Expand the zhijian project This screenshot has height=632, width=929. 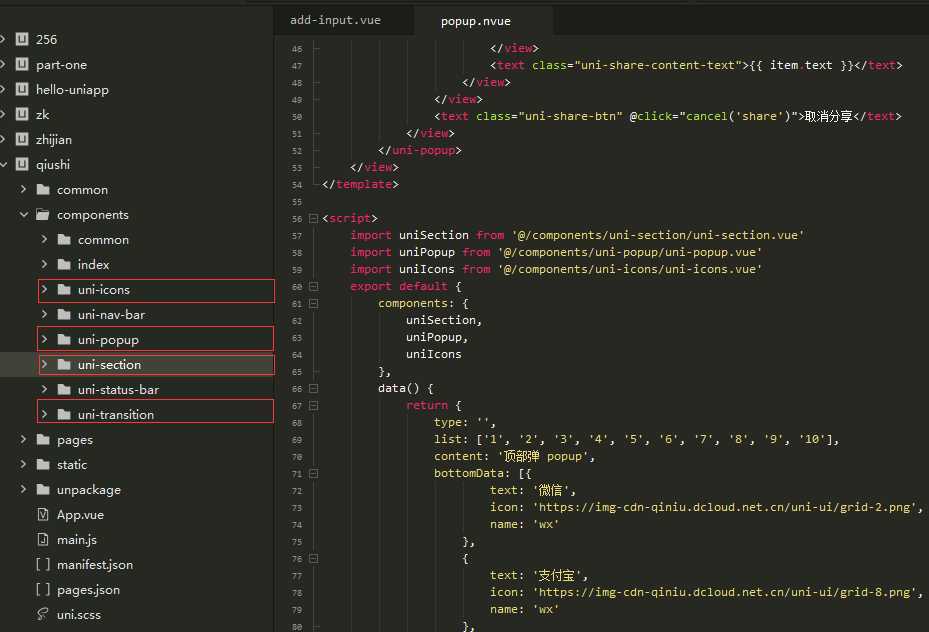3,139
